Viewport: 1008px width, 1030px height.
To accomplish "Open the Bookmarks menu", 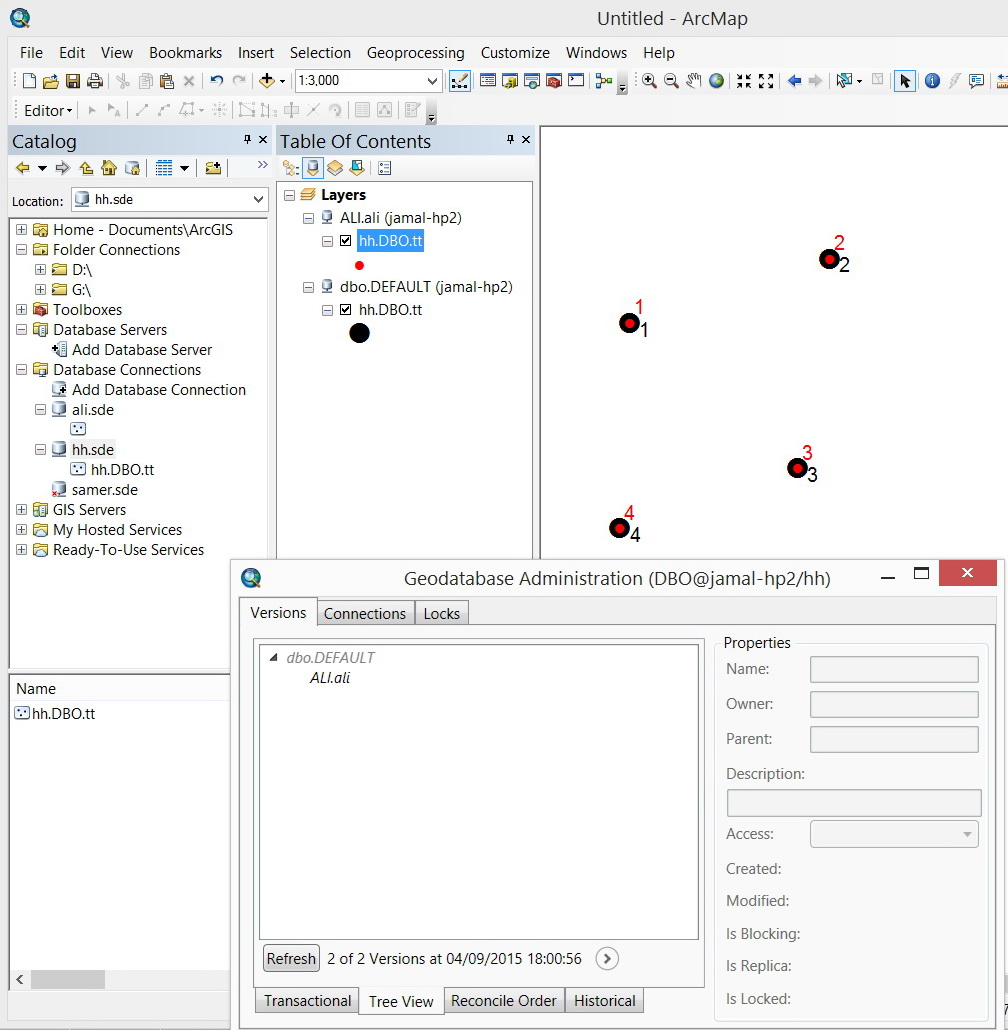I will pyautogui.click(x=185, y=53).
